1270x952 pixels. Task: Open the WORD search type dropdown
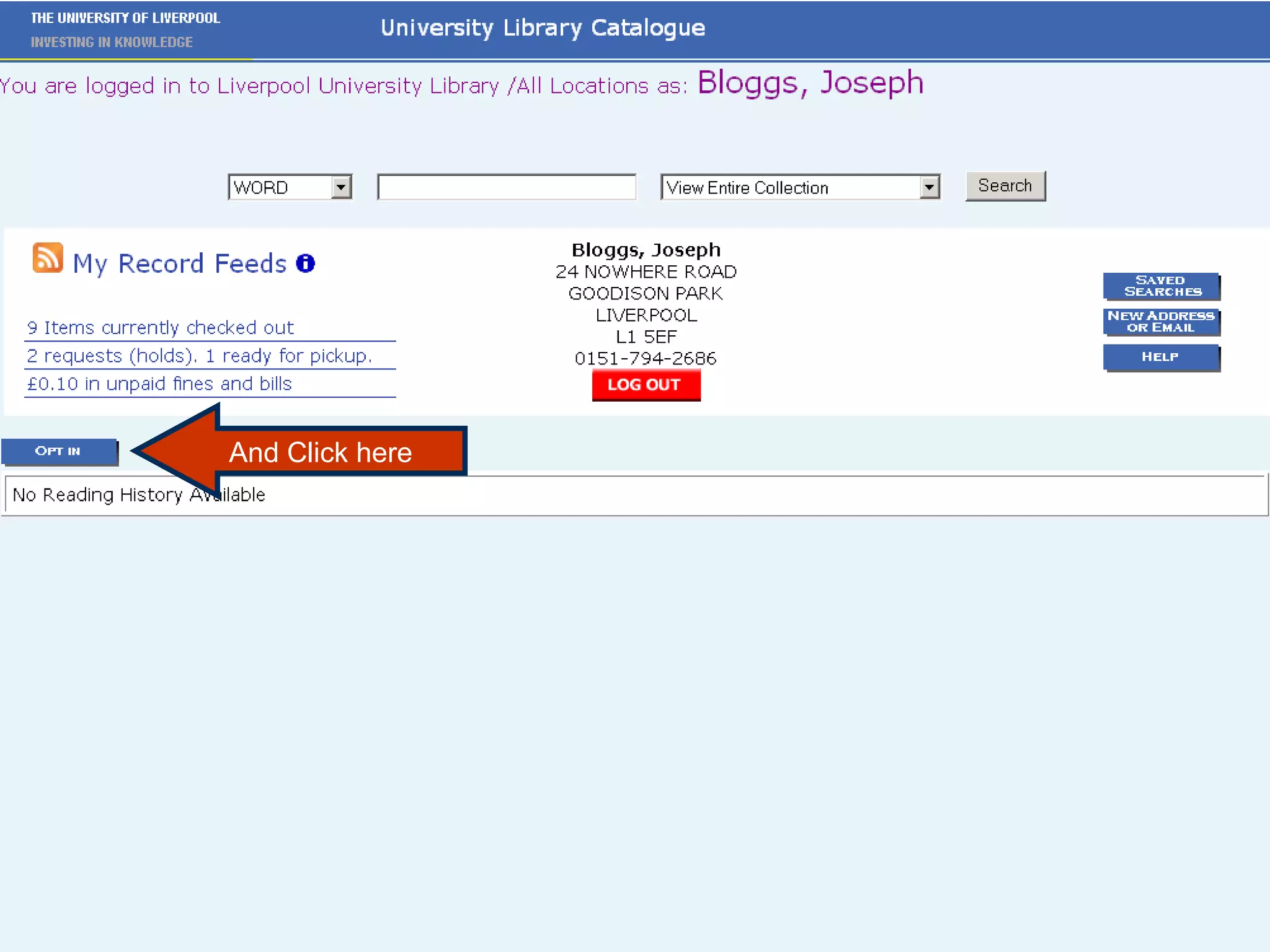340,187
